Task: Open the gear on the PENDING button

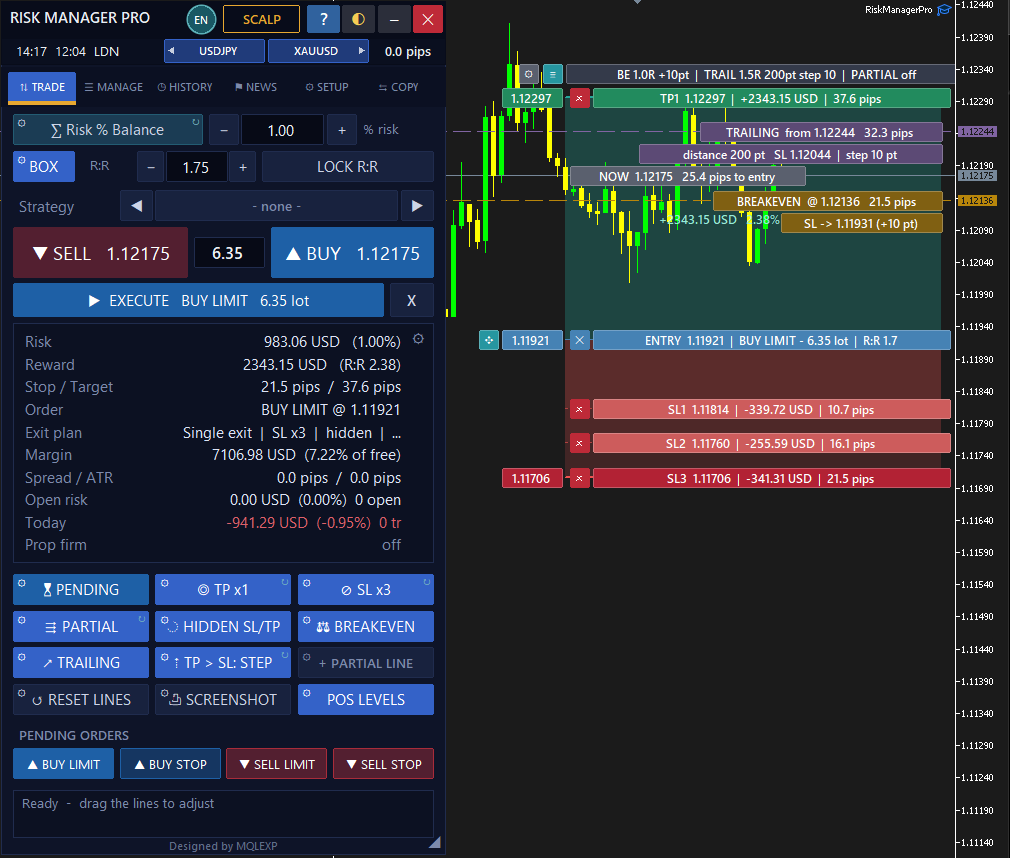Action: 21,582
